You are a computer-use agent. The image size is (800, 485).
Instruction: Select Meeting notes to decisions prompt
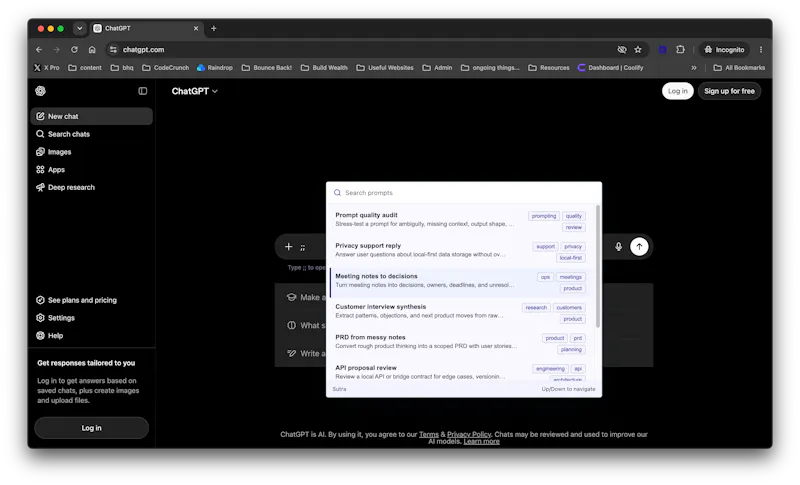point(462,282)
